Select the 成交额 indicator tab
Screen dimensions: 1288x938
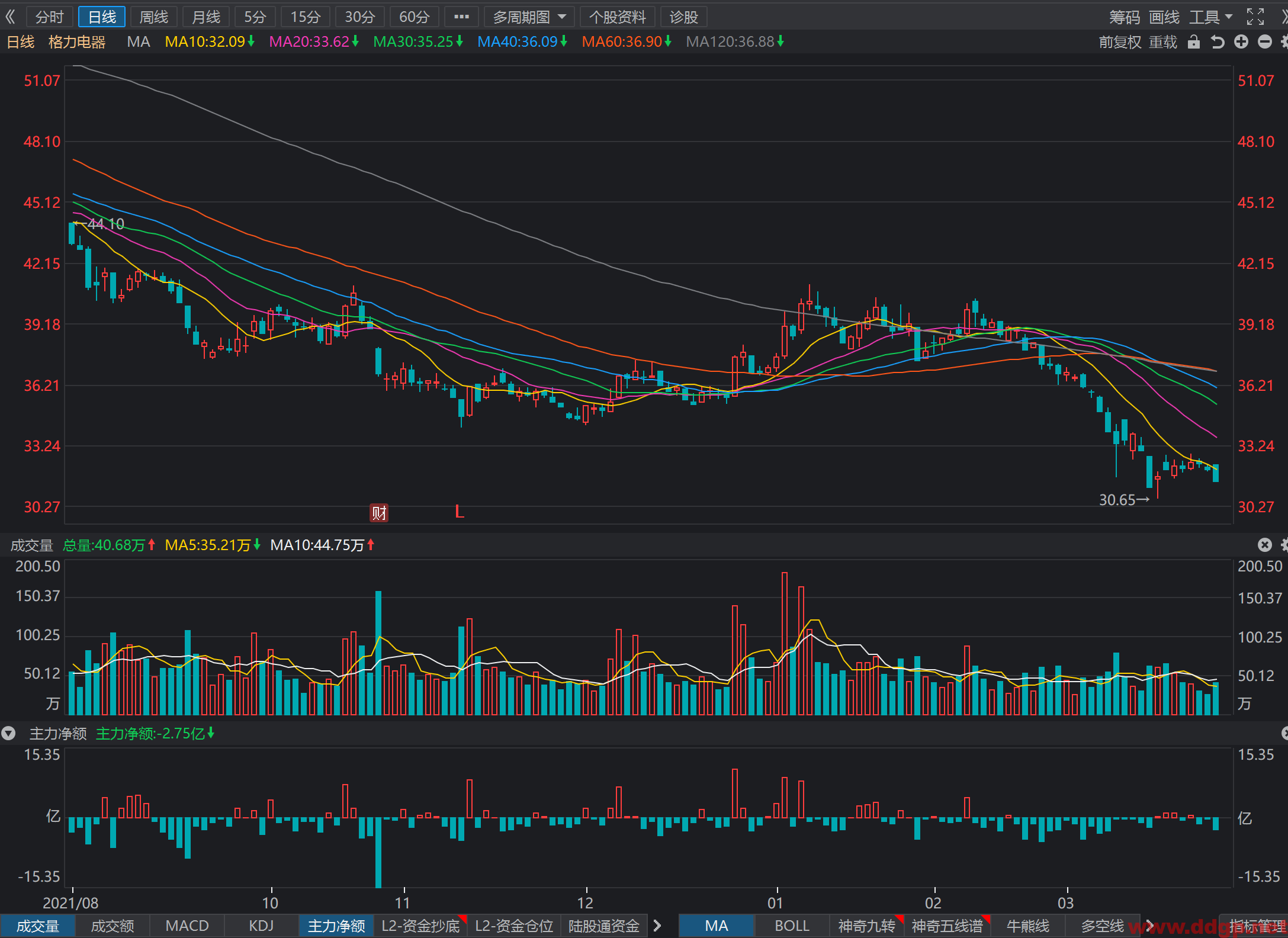(x=113, y=926)
